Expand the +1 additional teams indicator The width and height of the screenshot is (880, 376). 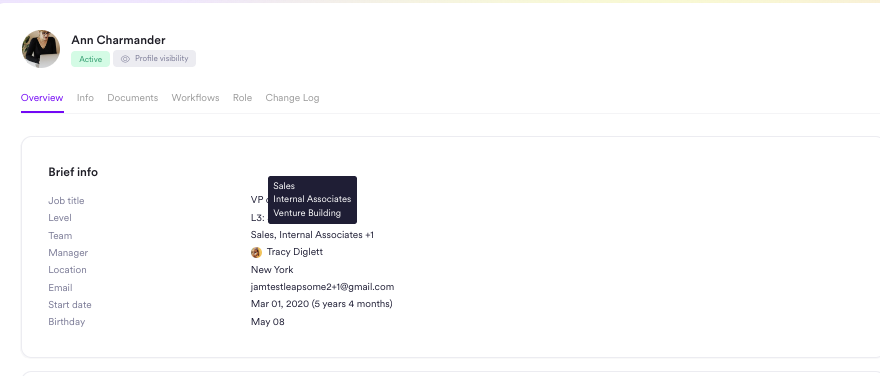point(369,235)
